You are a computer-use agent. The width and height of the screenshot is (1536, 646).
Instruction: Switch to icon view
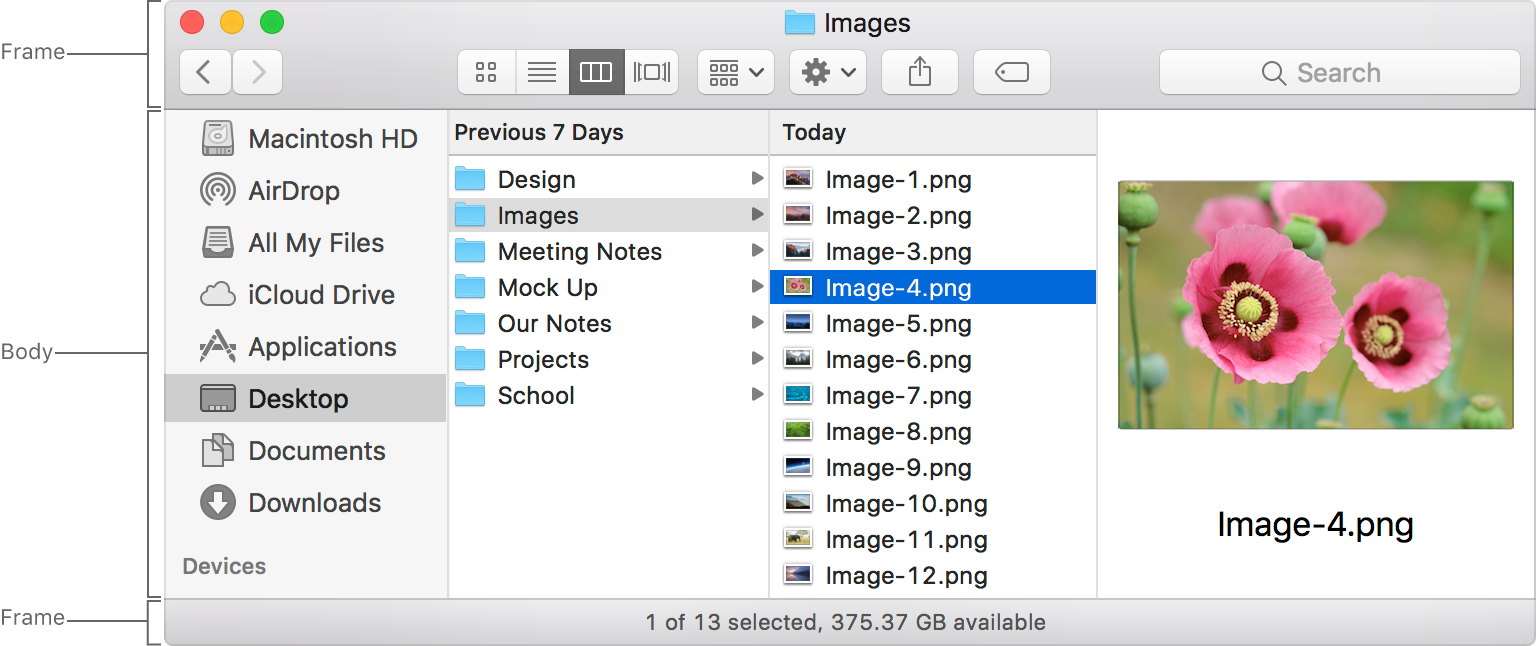pyautogui.click(x=487, y=72)
